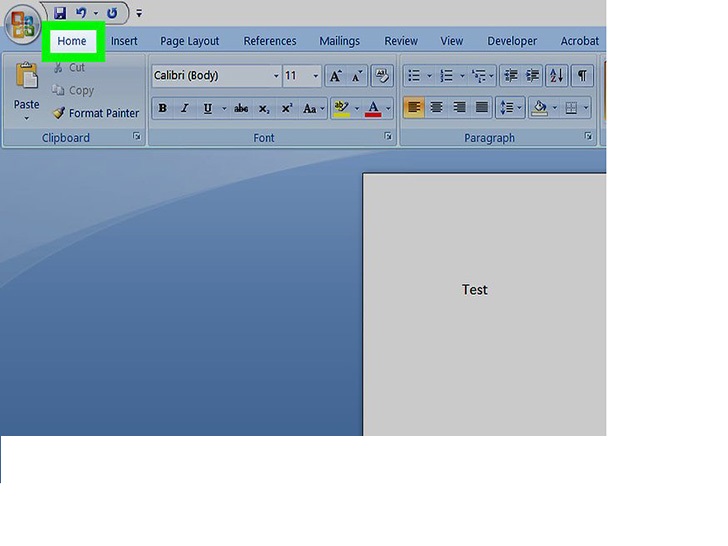
Task: Apply yellow text highlight color
Action: [342, 108]
